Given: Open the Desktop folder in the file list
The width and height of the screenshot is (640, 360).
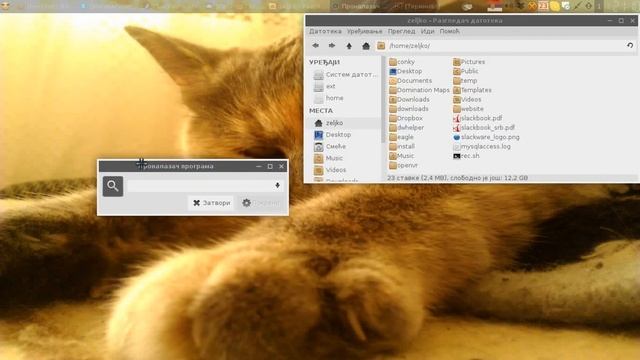Looking at the screenshot, I should pos(405,71).
